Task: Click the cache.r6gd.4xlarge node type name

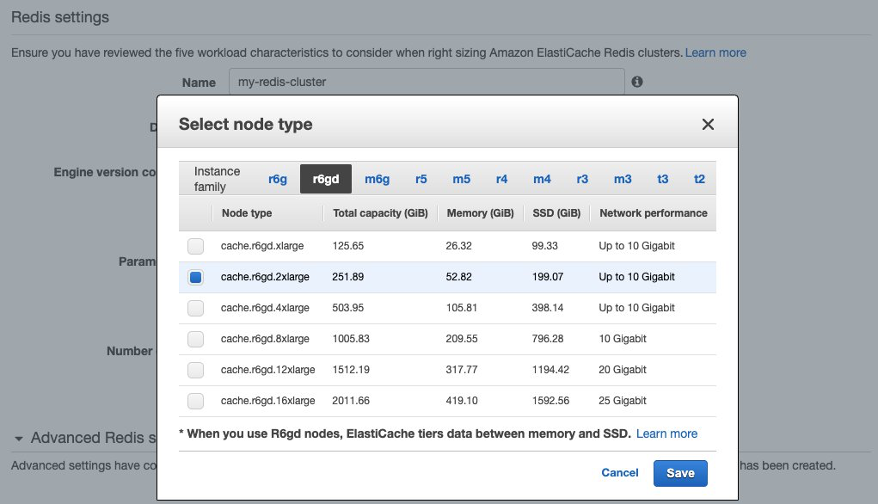Action: pos(265,307)
